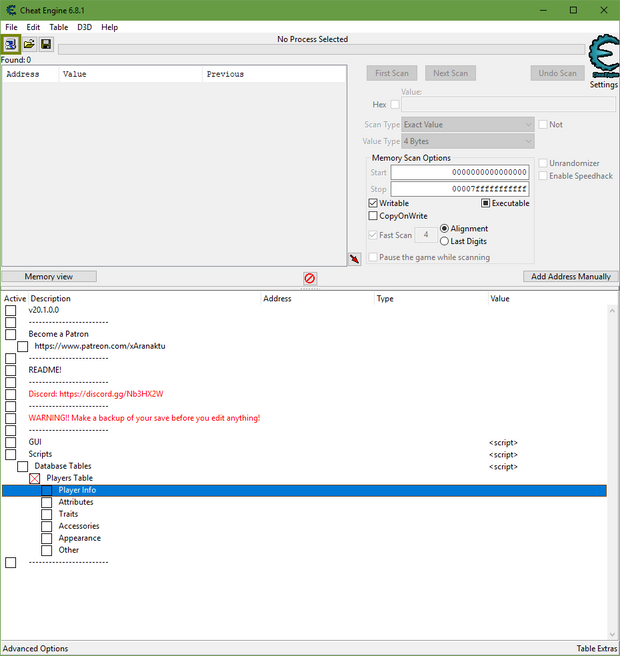620x656 pixels.
Task: Open the Table menu
Action: (x=59, y=27)
